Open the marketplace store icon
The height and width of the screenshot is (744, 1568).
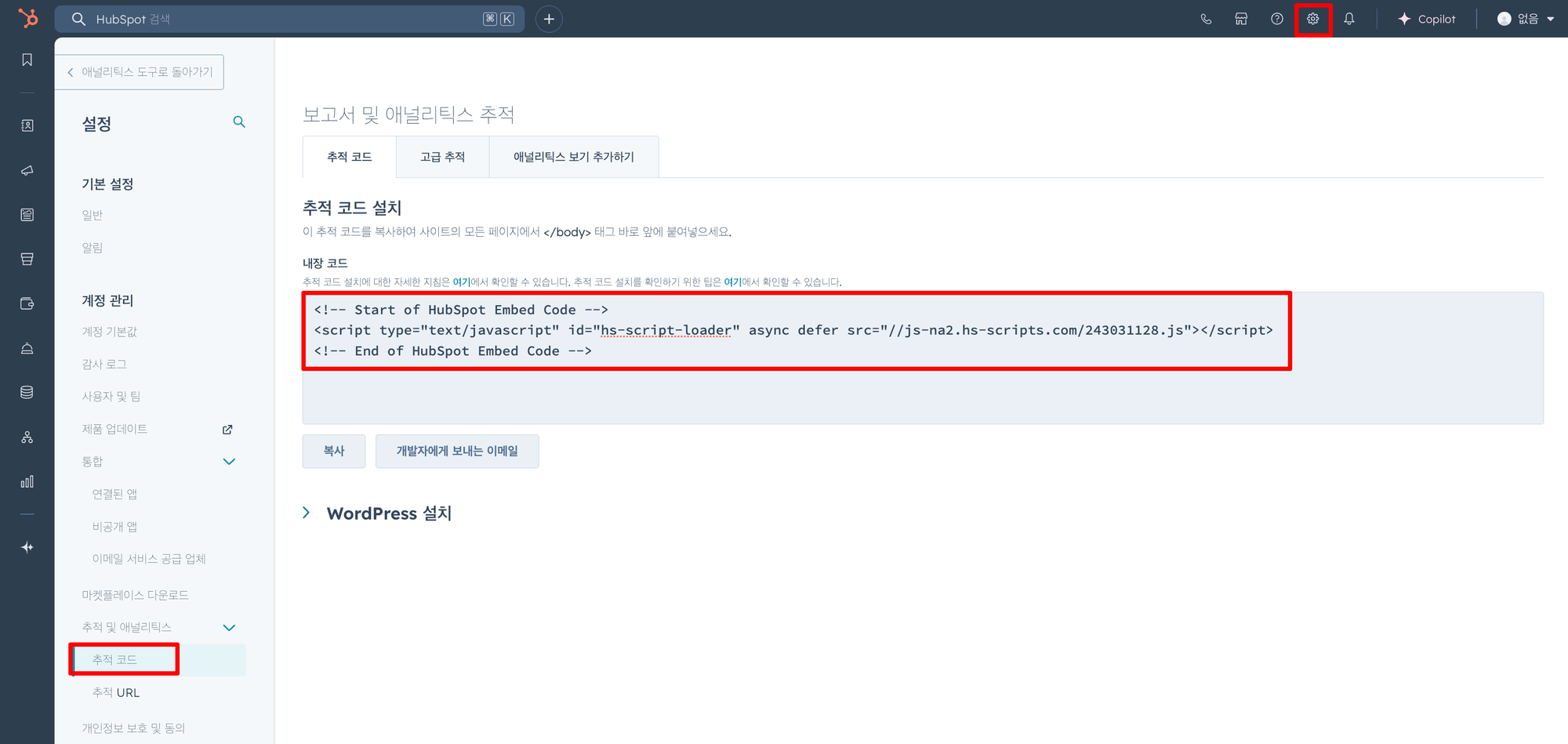tap(1241, 19)
